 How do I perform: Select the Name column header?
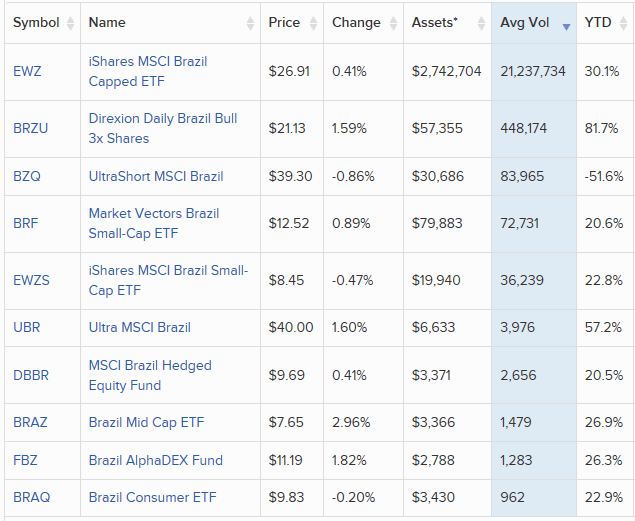170,23
